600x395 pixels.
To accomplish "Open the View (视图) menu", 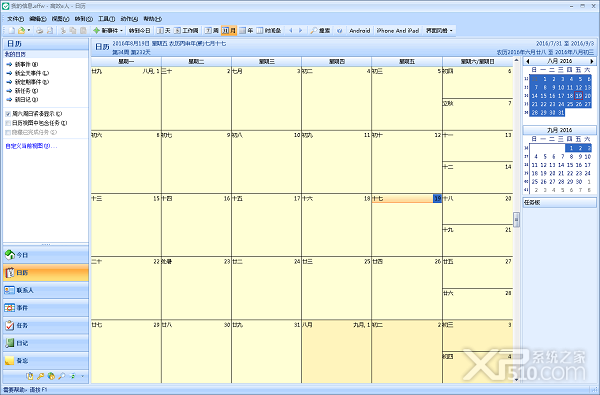I will pos(60,19).
